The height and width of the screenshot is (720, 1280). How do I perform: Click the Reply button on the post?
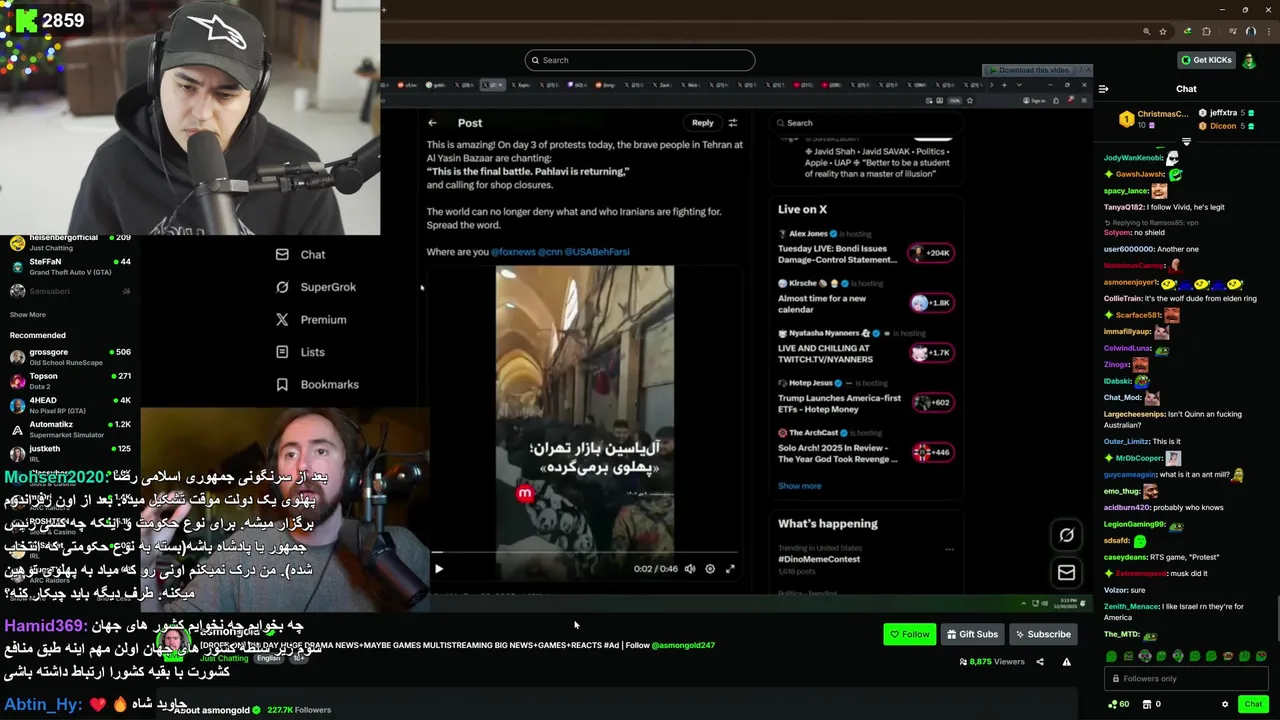pos(703,123)
